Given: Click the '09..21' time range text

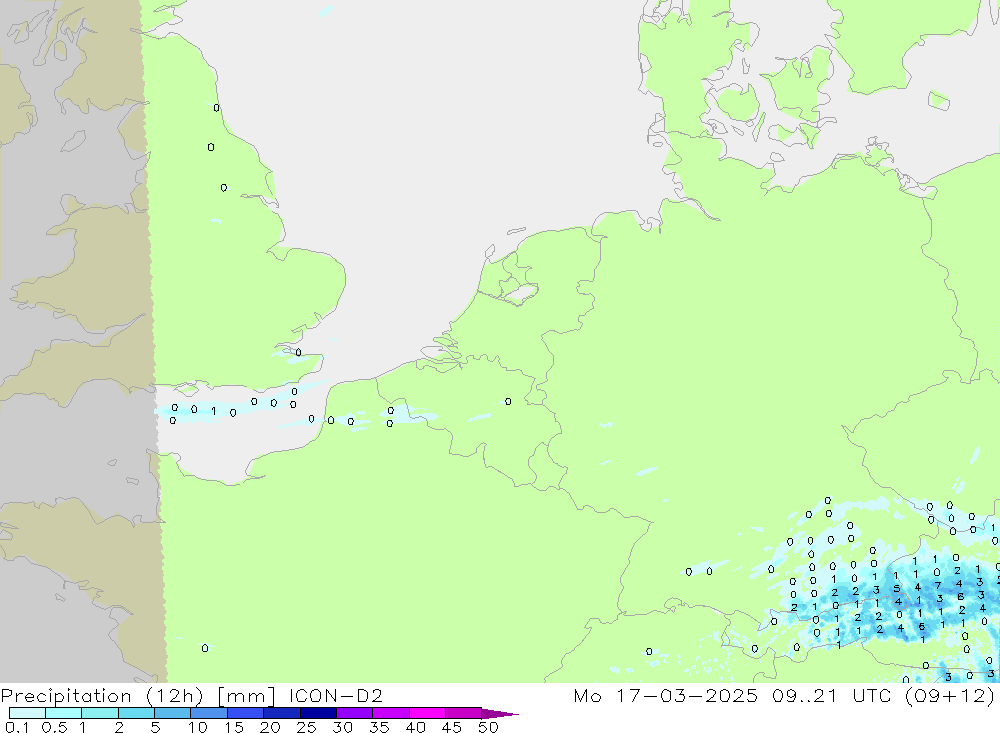Looking at the screenshot, I should 804,695.
